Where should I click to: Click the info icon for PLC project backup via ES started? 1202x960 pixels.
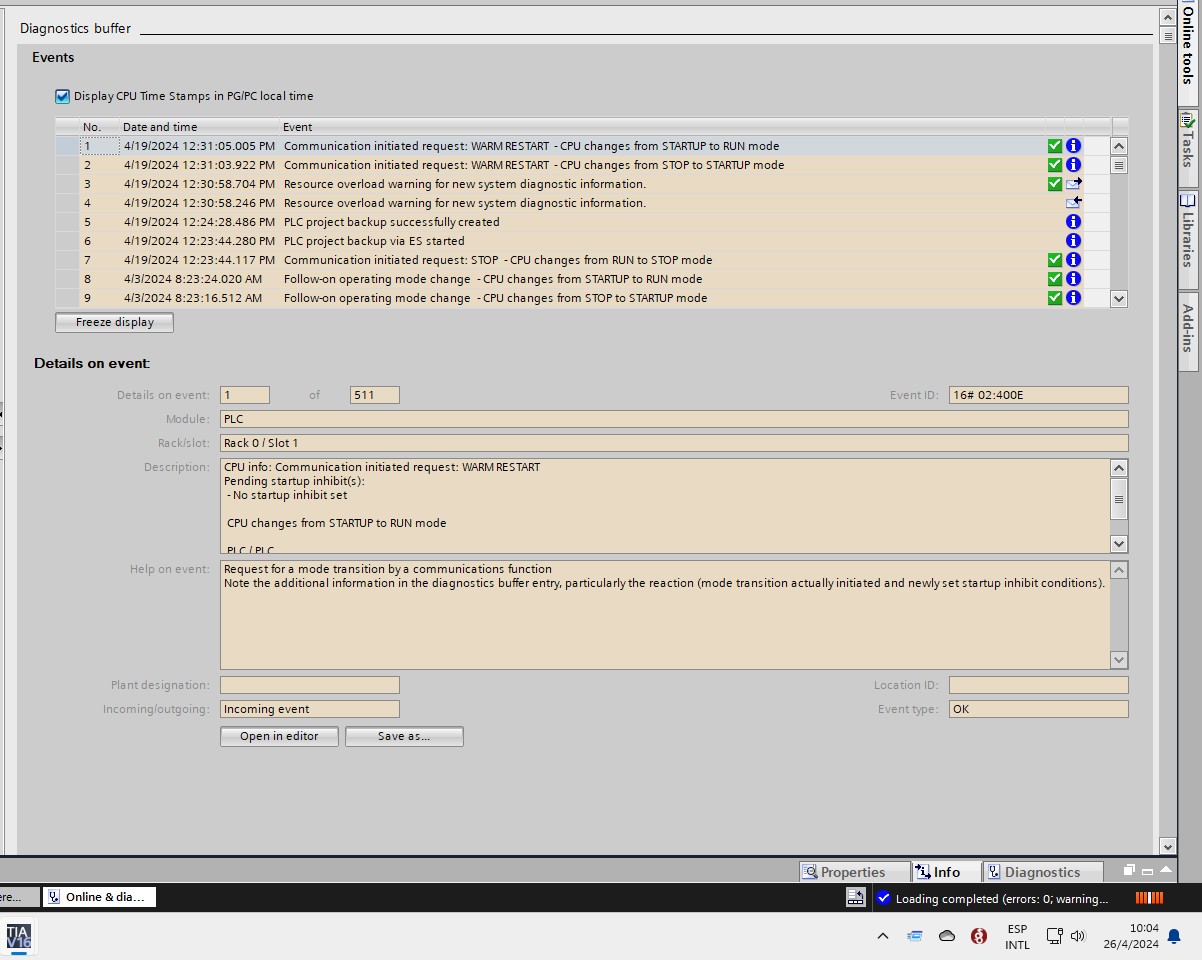(1073, 241)
